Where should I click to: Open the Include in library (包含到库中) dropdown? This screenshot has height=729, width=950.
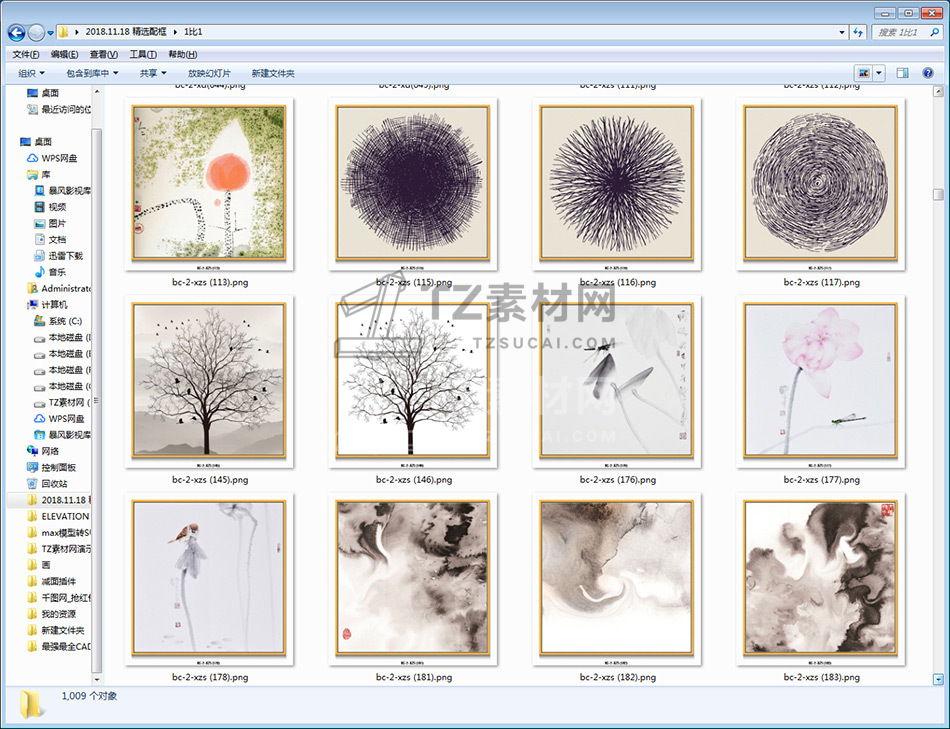92,73
